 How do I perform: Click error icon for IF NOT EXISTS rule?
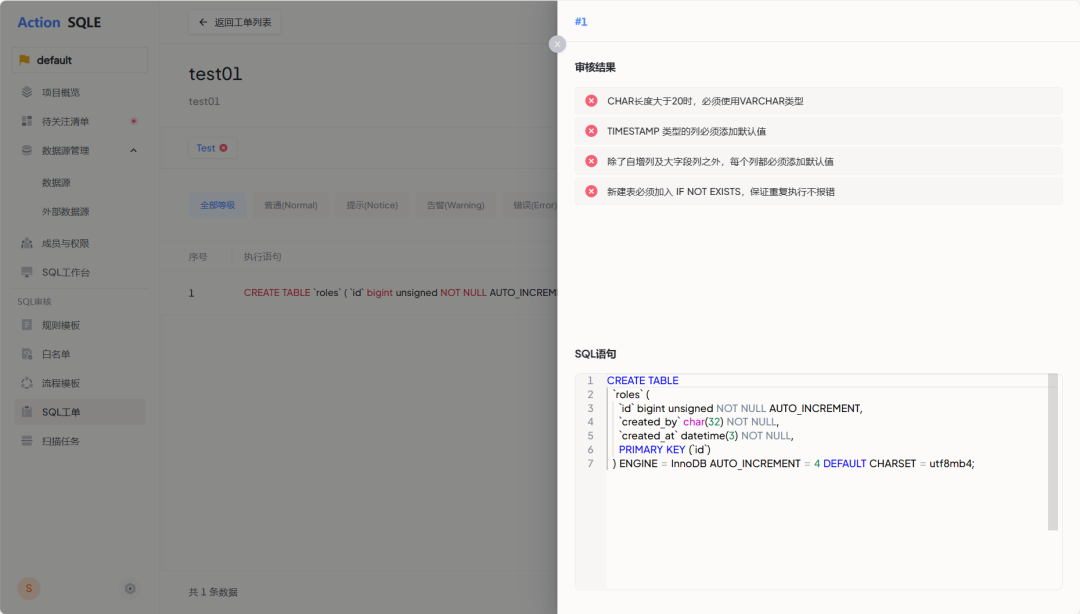point(591,192)
